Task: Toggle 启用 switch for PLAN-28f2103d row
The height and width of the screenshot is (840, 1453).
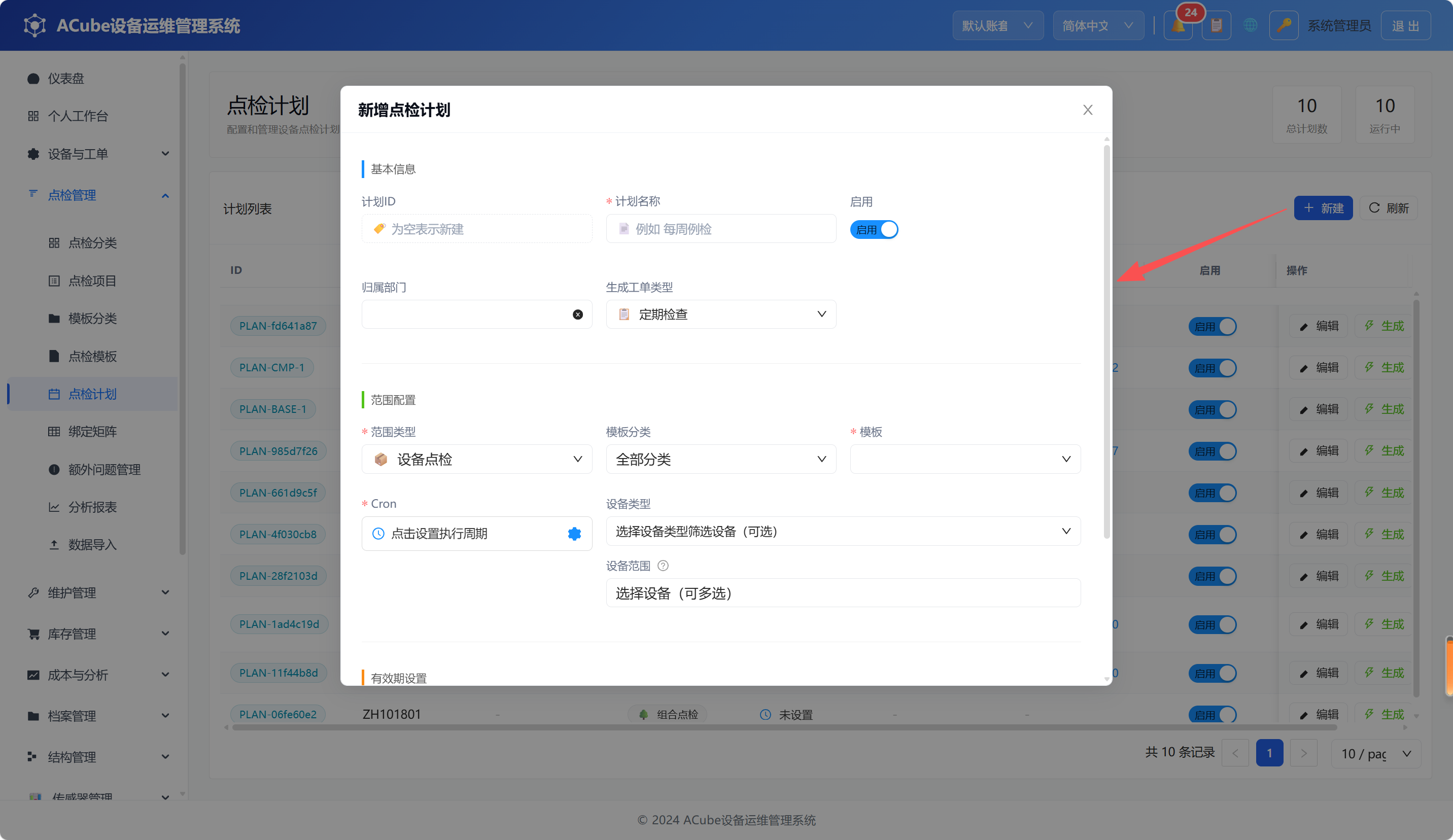Action: tap(1212, 576)
